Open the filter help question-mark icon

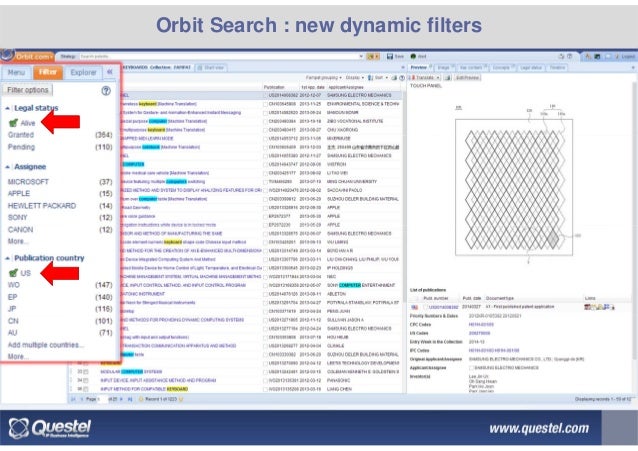tap(106, 91)
